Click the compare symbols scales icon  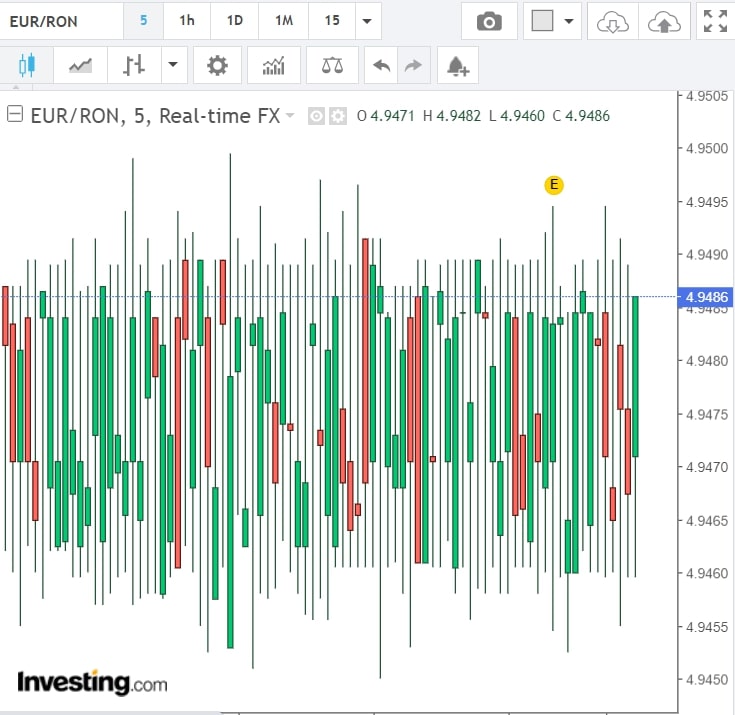[332, 66]
